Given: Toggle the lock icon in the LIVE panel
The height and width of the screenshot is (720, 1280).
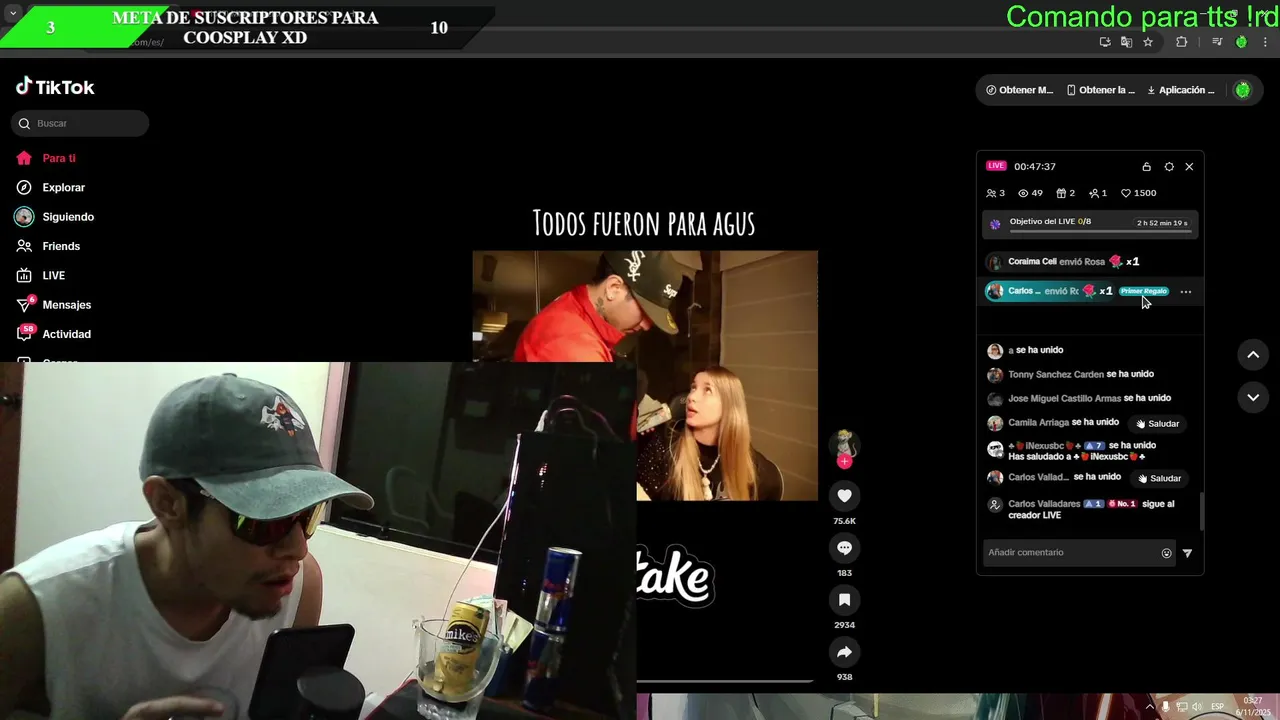Looking at the screenshot, I should point(1147,167).
